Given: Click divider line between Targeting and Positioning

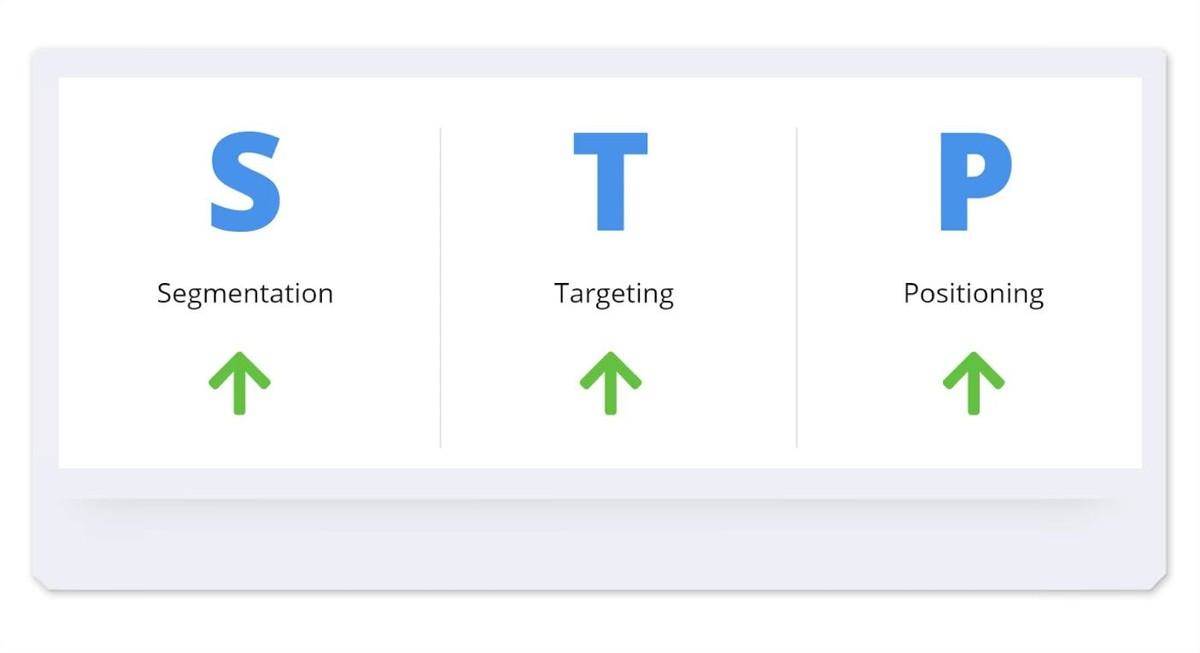Looking at the screenshot, I should point(797,287).
